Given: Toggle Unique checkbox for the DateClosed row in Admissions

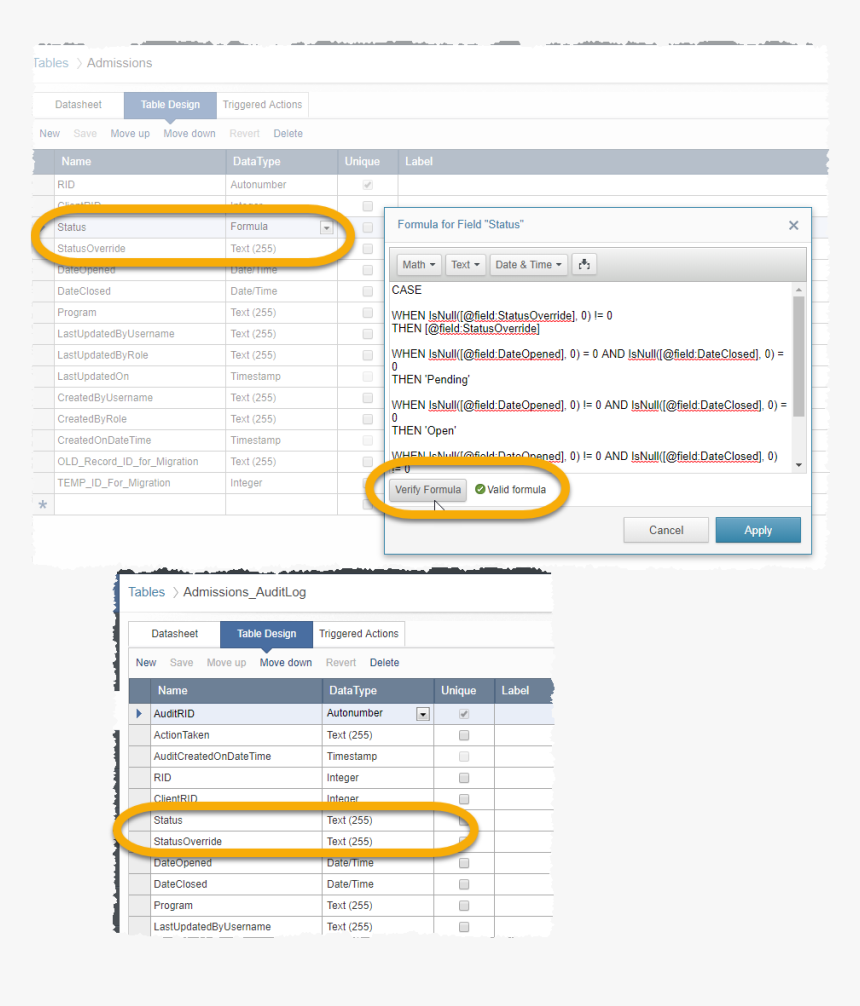Looking at the screenshot, I should coord(367,291).
